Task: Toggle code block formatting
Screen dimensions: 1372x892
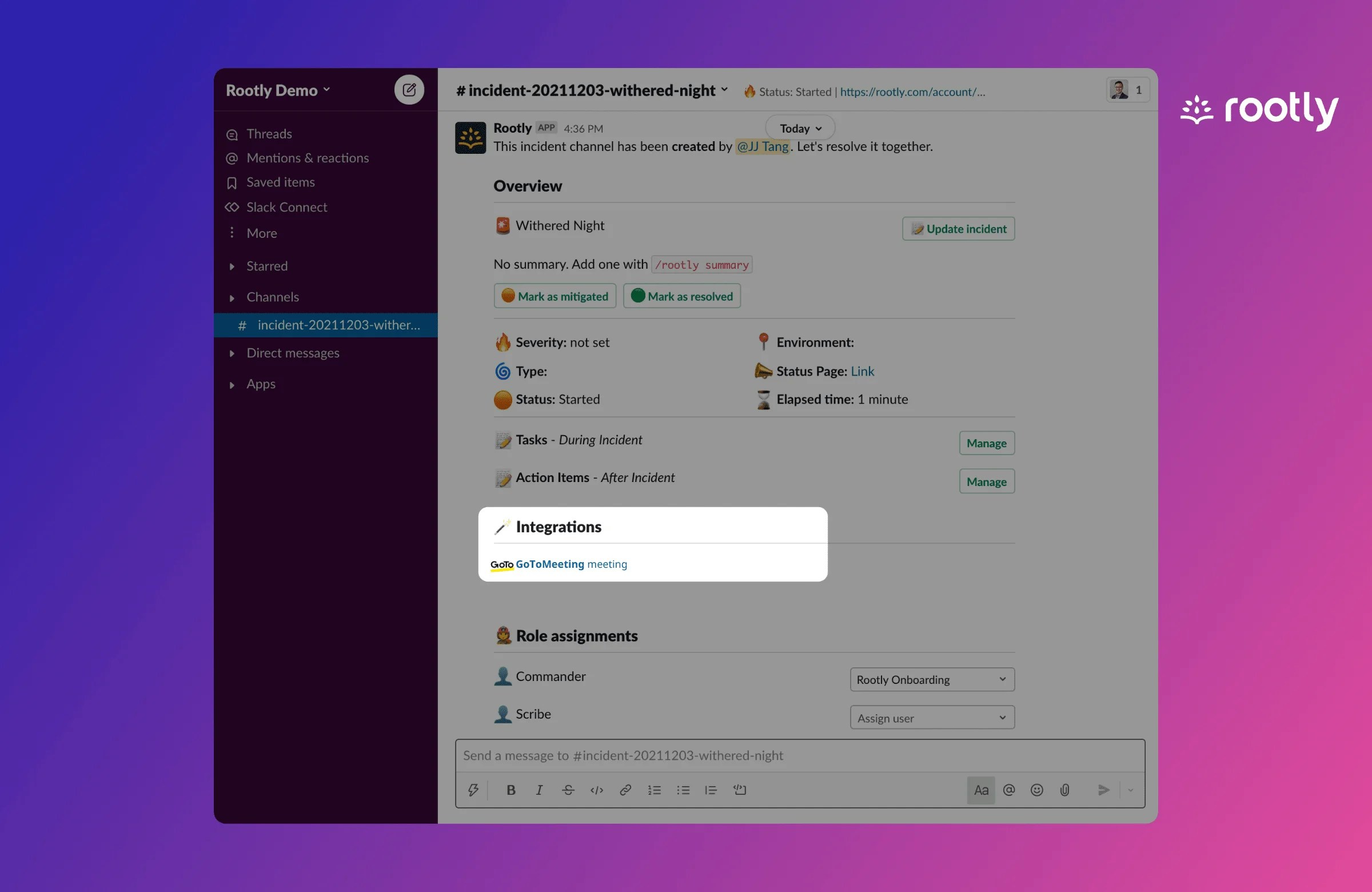Action: coord(740,790)
